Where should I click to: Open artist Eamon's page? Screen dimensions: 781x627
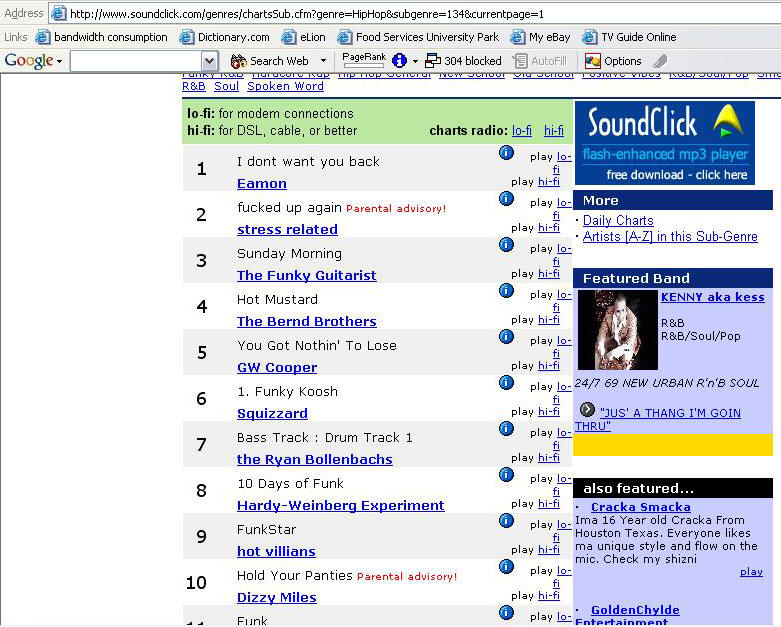click(262, 184)
